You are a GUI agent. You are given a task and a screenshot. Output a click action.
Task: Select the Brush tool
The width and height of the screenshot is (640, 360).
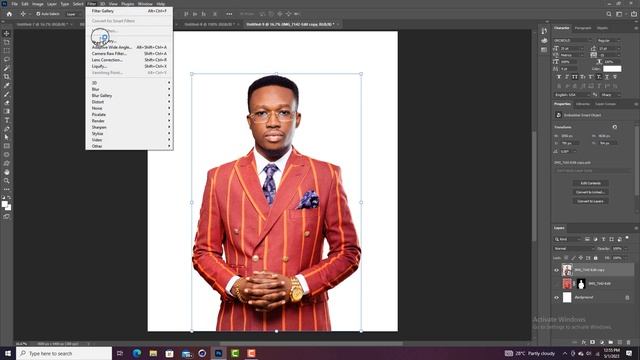(7, 94)
